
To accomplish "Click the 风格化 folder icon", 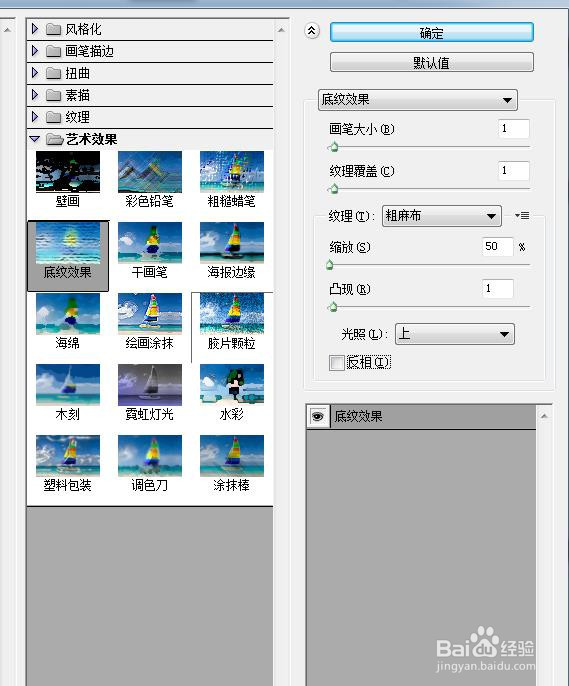I will click(x=53, y=30).
